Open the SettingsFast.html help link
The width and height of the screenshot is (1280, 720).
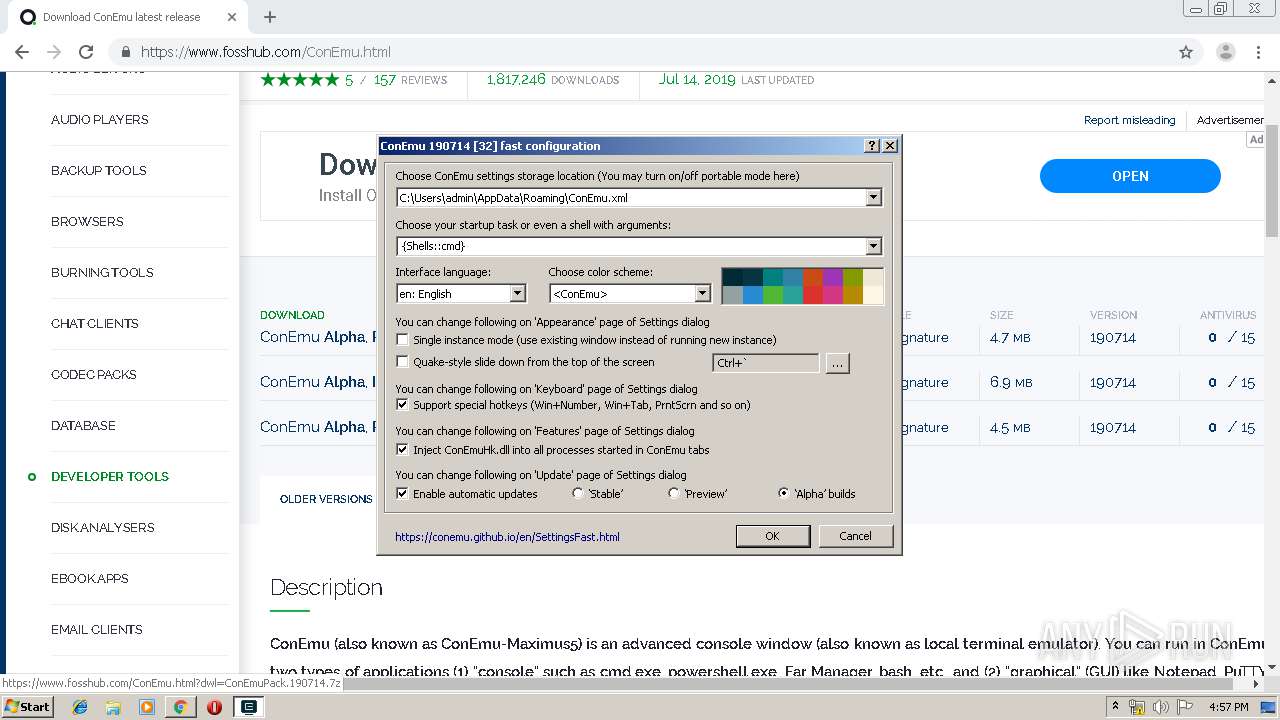click(x=507, y=537)
